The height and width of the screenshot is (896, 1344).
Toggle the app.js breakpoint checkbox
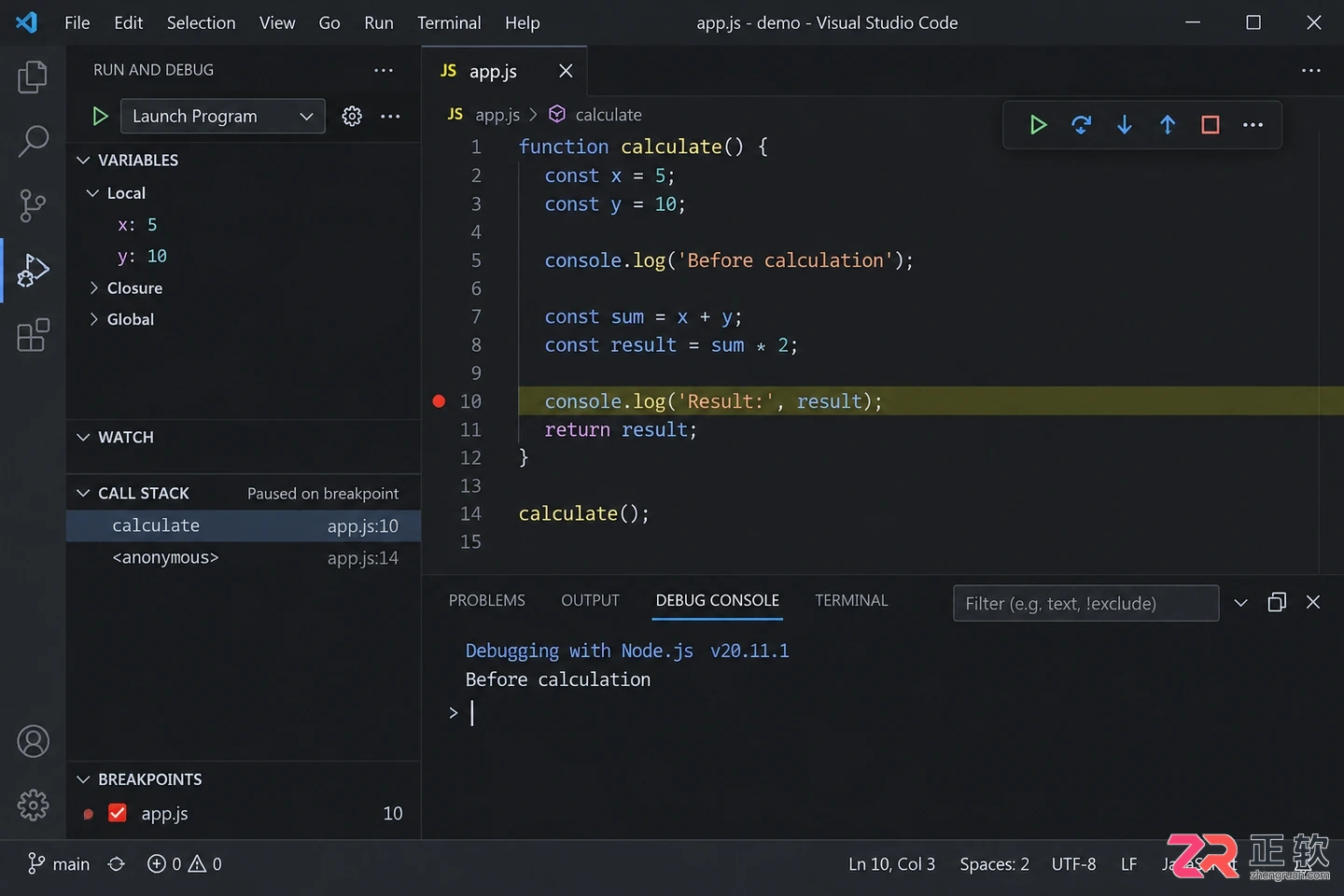pyautogui.click(x=118, y=813)
